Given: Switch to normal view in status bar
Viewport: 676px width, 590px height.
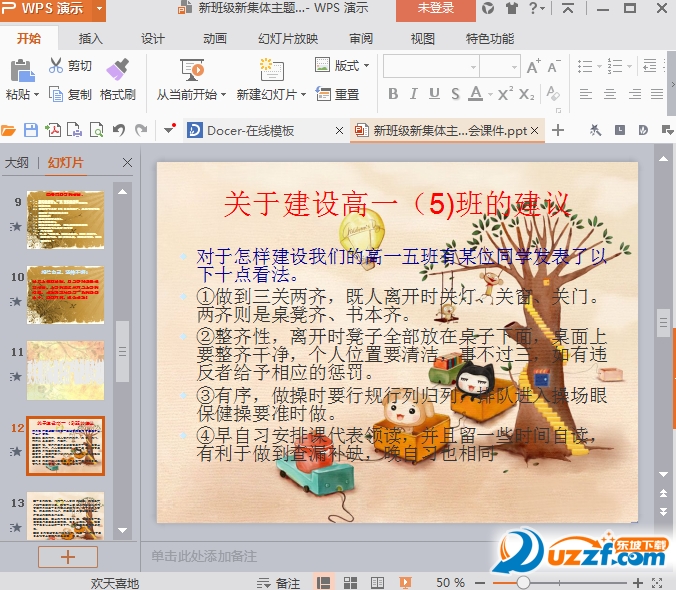Looking at the screenshot, I should click(323, 583).
